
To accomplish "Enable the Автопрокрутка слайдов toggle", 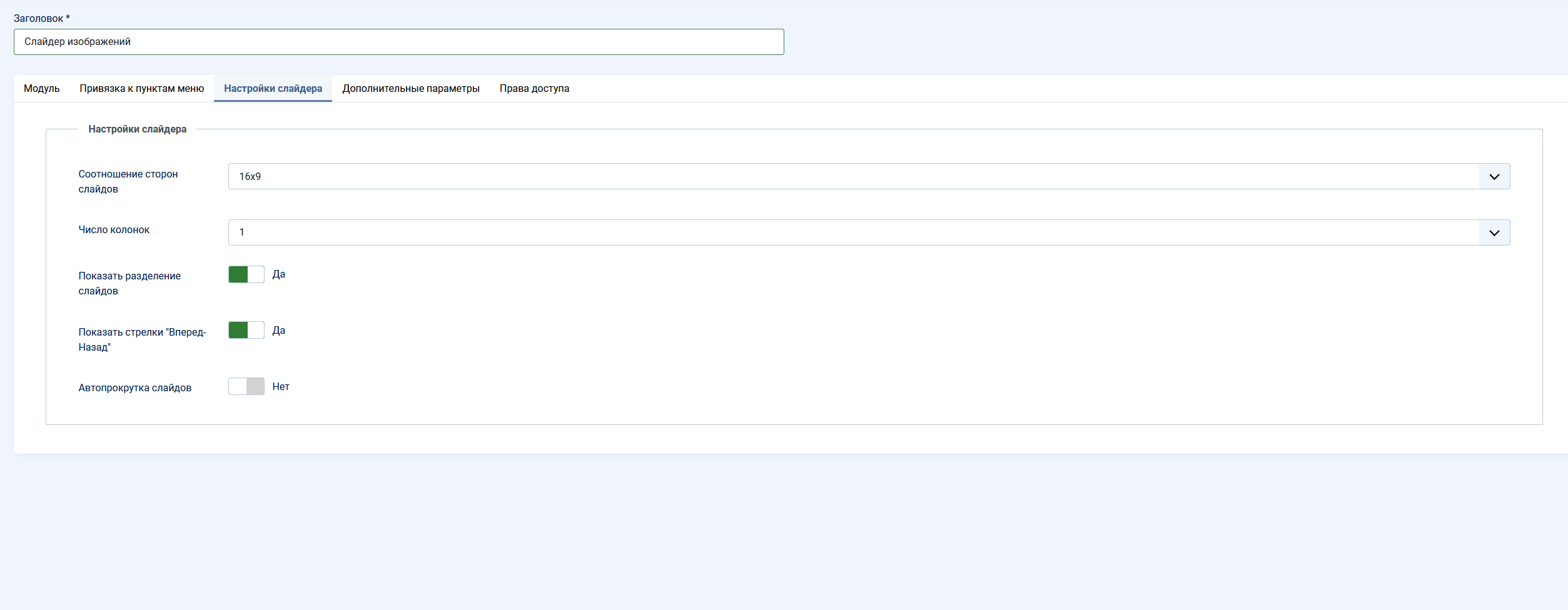I will click(x=246, y=386).
